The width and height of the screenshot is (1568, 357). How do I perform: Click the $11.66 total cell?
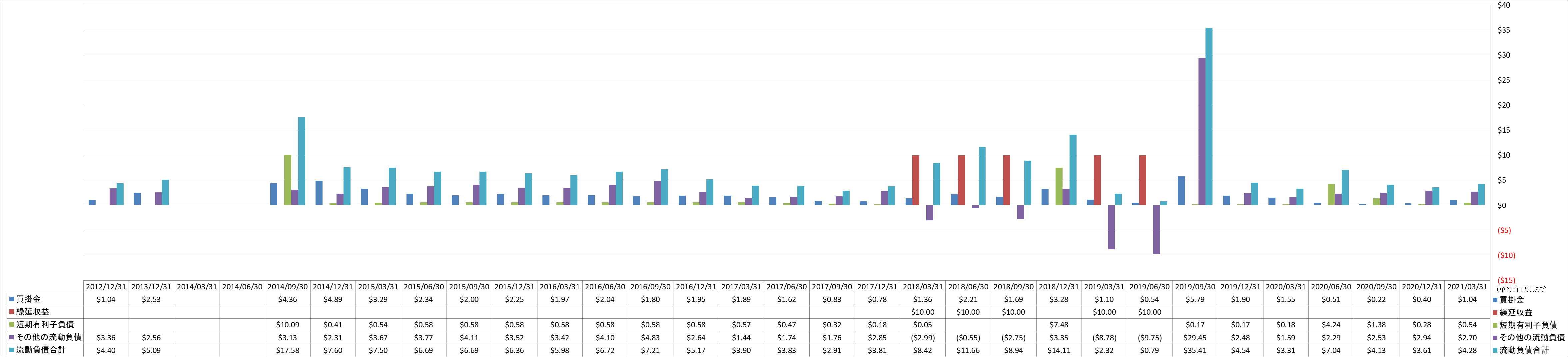[968, 350]
